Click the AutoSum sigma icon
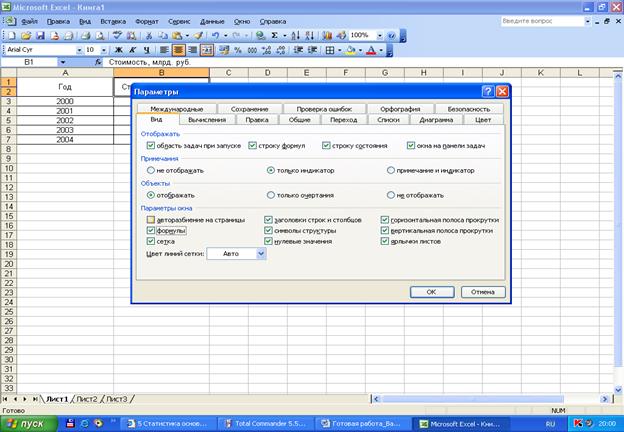This screenshot has height=432, width=624. click(x=276, y=34)
